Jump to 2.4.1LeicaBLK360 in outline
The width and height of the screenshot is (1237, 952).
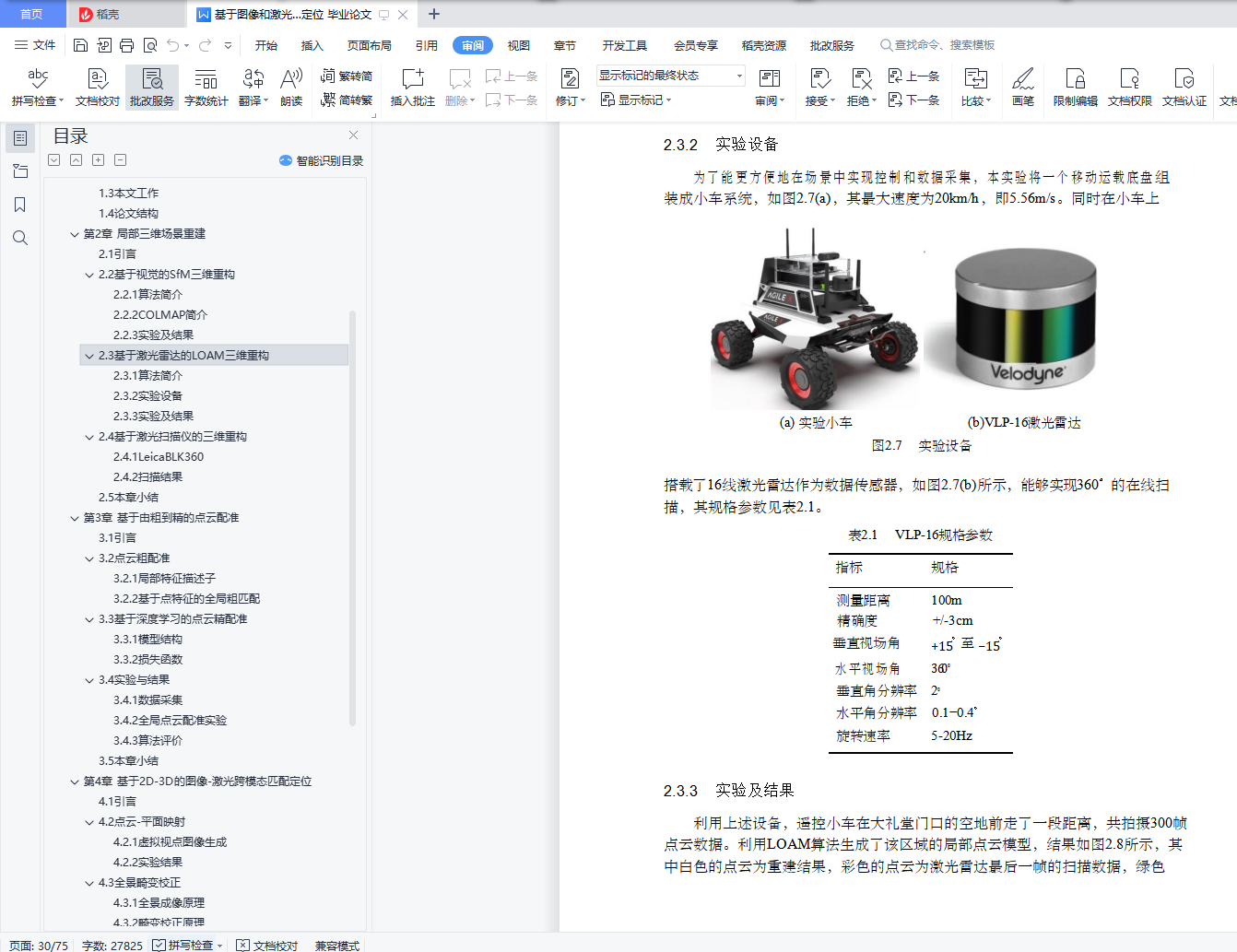[x=159, y=457]
